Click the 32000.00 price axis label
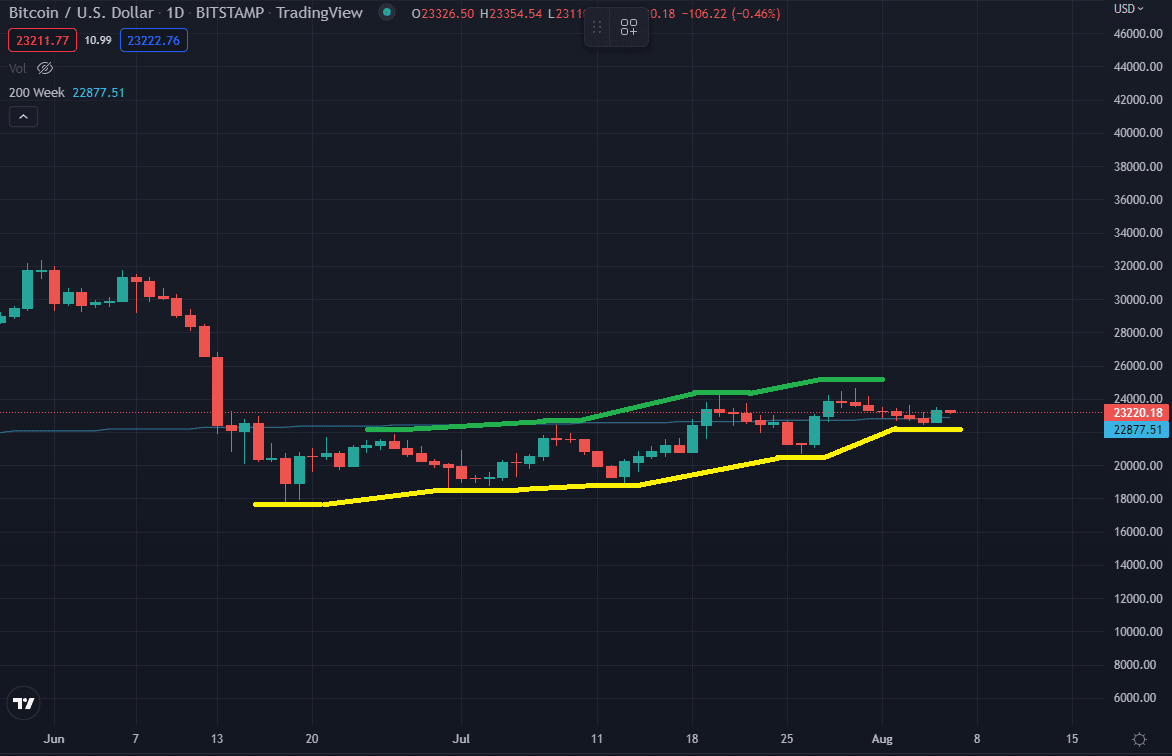1172x756 pixels. (x=1138, y=266)
